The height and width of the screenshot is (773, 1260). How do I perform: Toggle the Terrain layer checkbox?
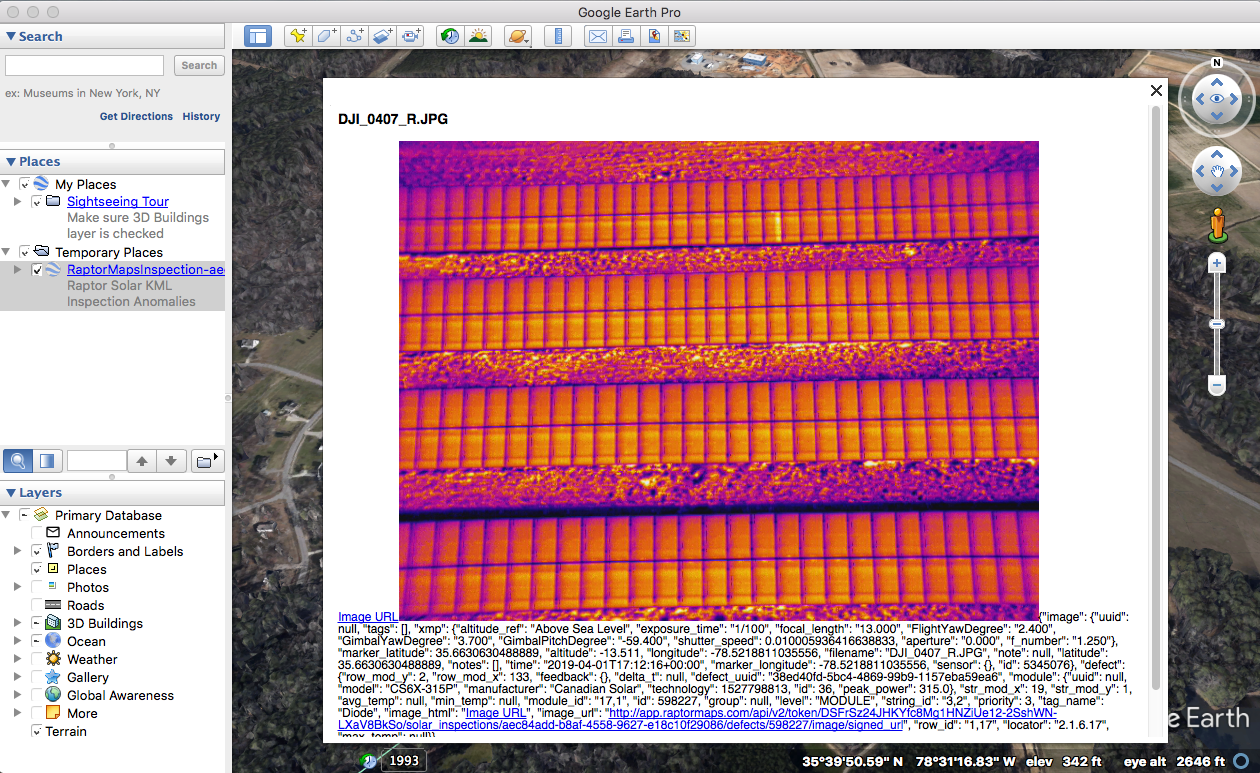(x=37, y=731)
